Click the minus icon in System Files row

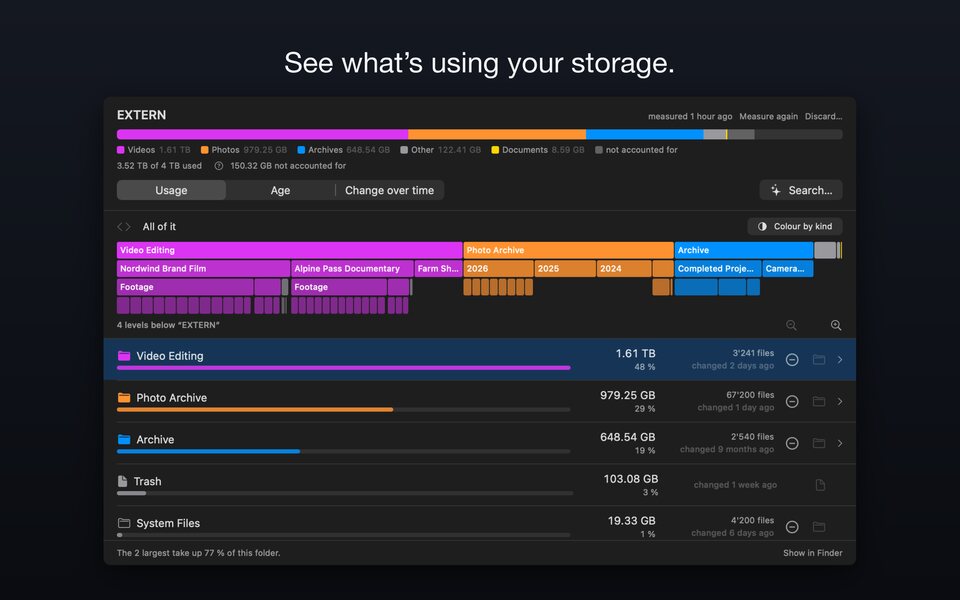(792, 527)
